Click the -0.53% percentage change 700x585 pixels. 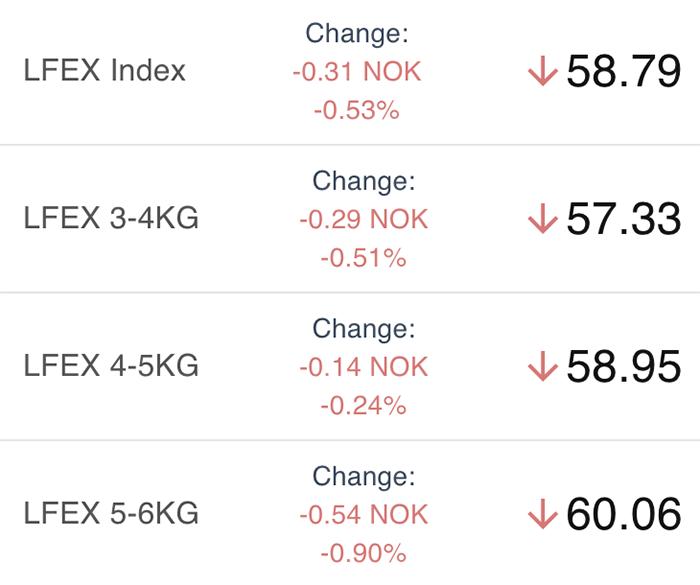pyautogui.click(x=357, y=110)
